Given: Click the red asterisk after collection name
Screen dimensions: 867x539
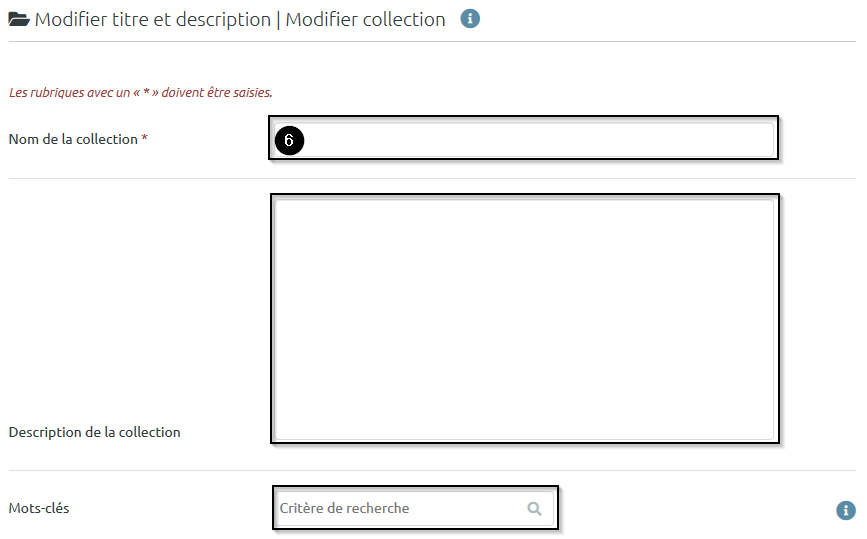Looking at the screenshot, I should tap(145, 139).
